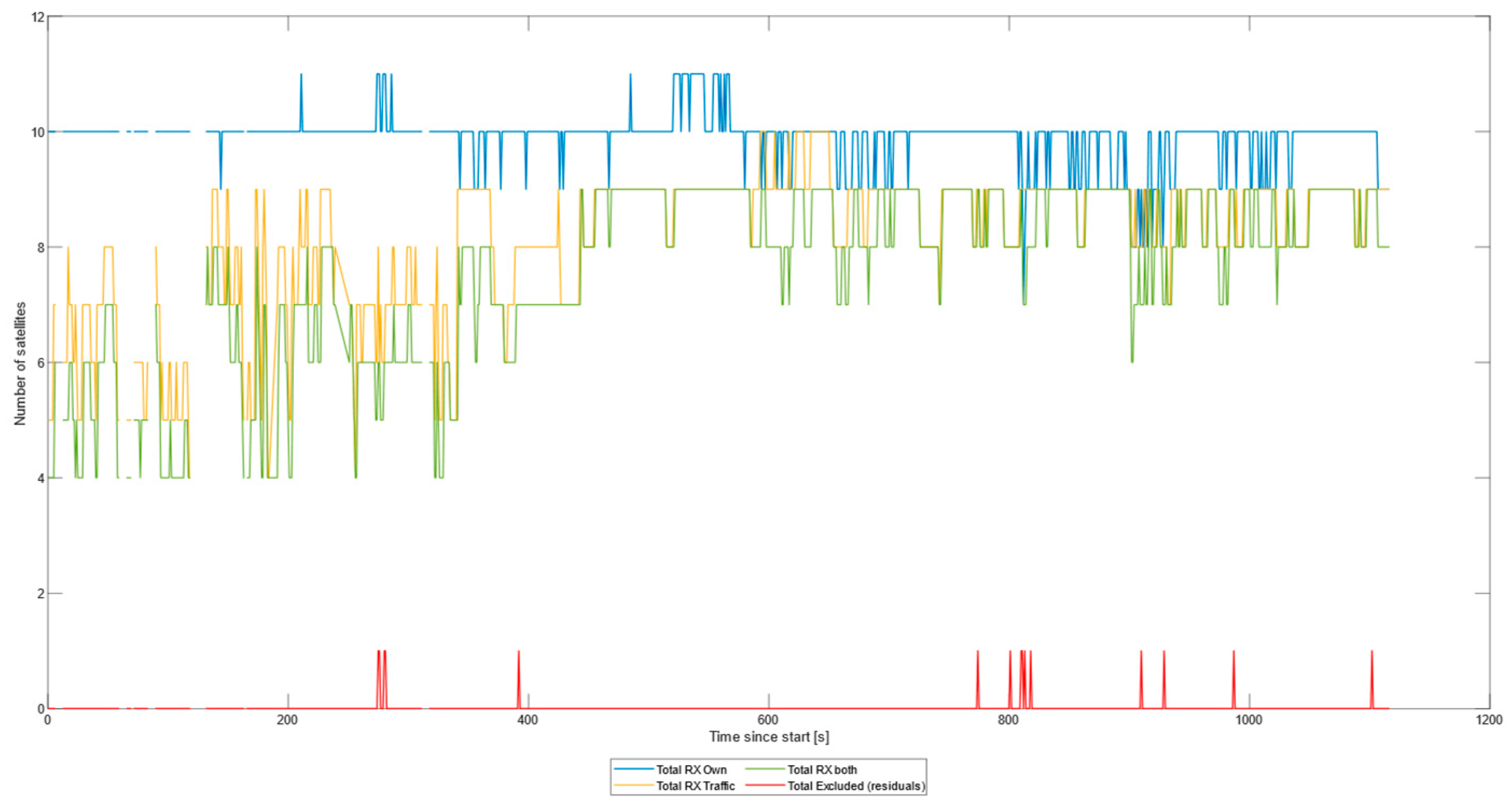Screen dimensions: 1509x812
Task: Click the 'Time since start [s]' axis label
Action: point(769,737)
